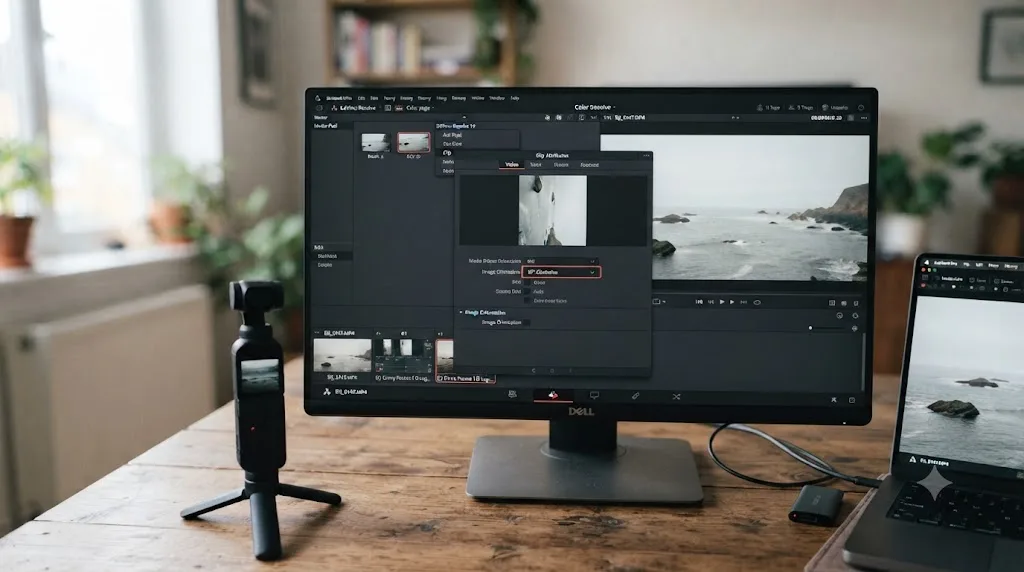Collapse the Image Orientation section triangle
The width and height of the screenshot is (1024, 572).
coord(461,313)
